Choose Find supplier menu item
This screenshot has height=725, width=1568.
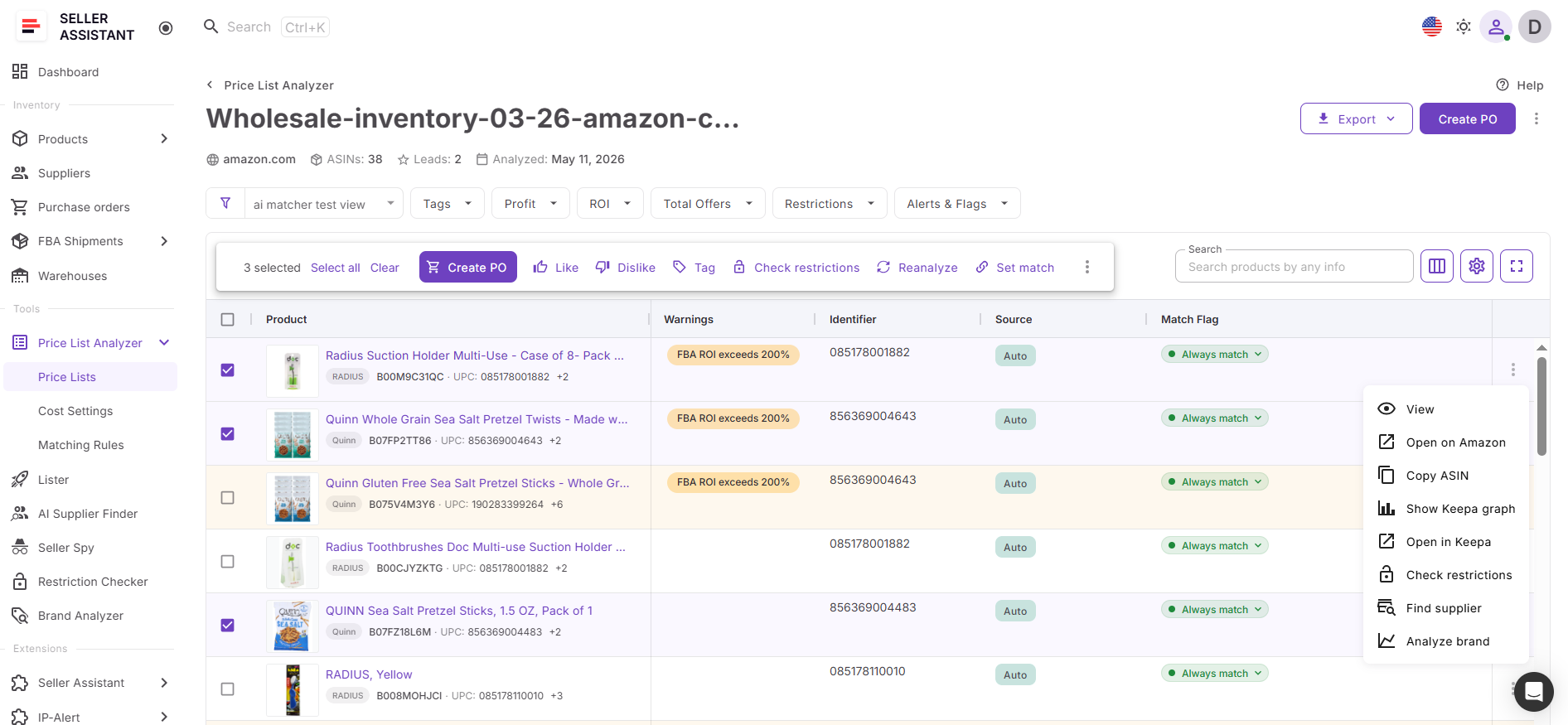(1446, 608)
